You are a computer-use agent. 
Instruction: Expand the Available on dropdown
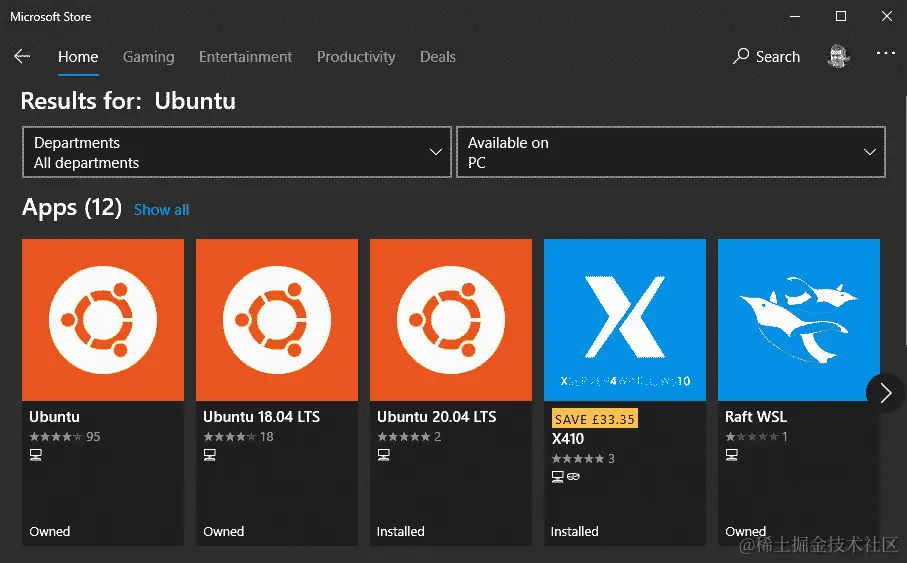(671, 152)
